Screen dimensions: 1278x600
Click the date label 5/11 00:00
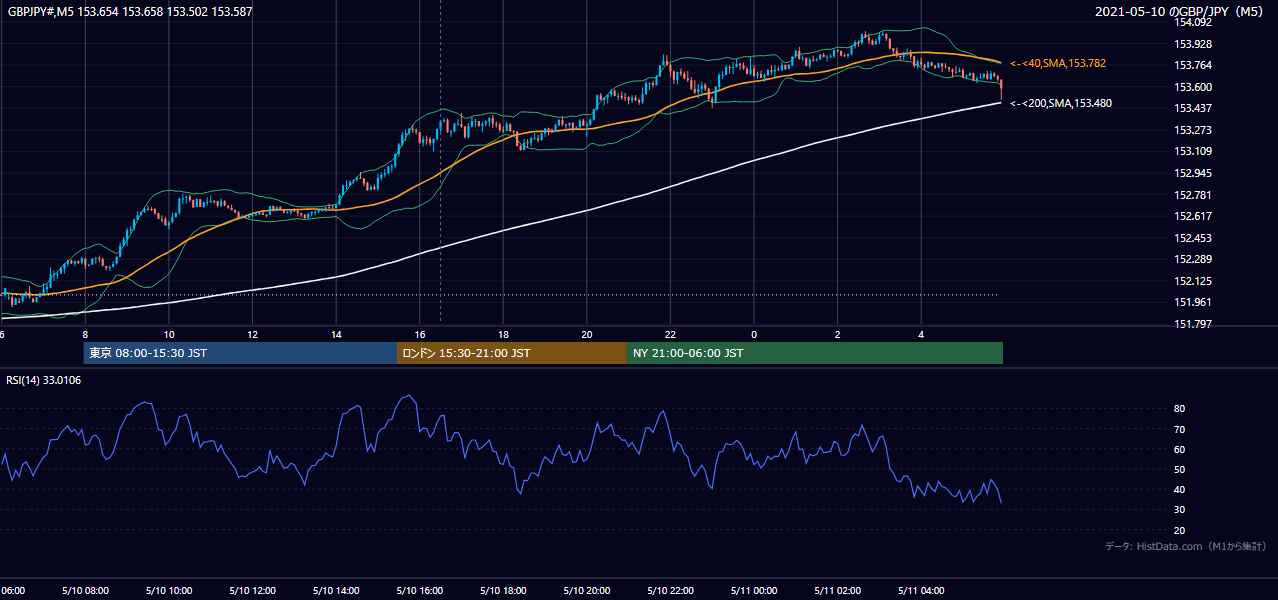pyautogui.click(x=753, y=591)
